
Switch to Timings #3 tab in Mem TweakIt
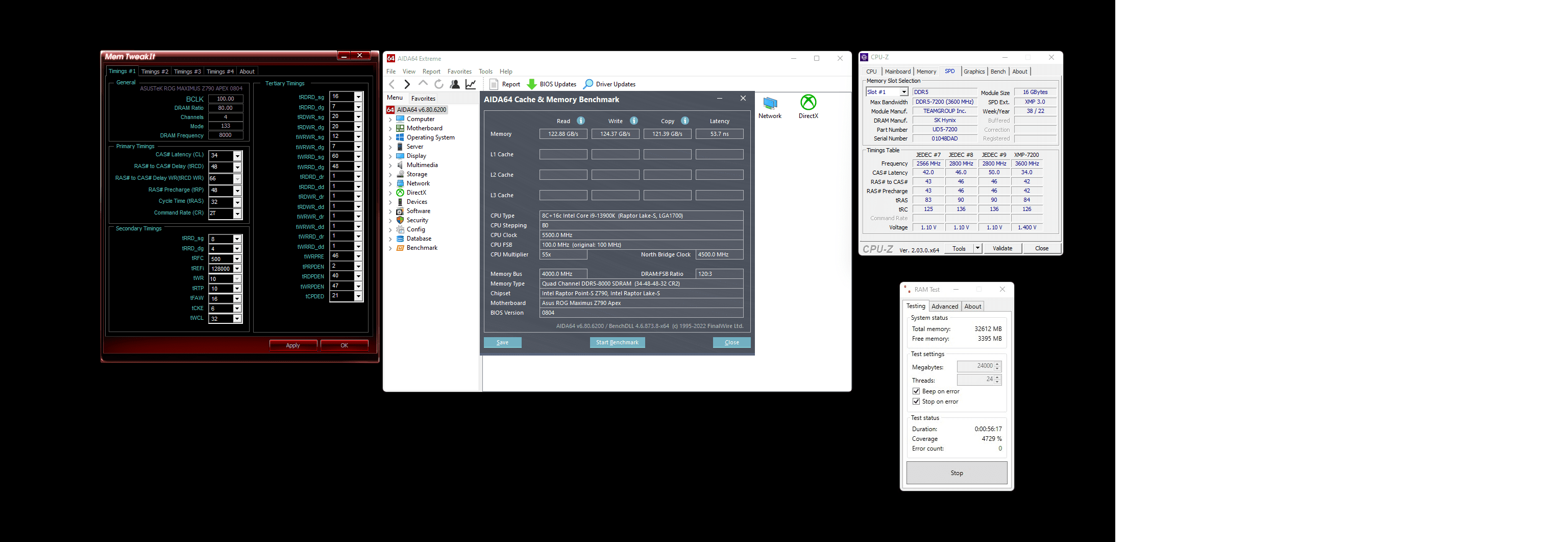point(187,71)
